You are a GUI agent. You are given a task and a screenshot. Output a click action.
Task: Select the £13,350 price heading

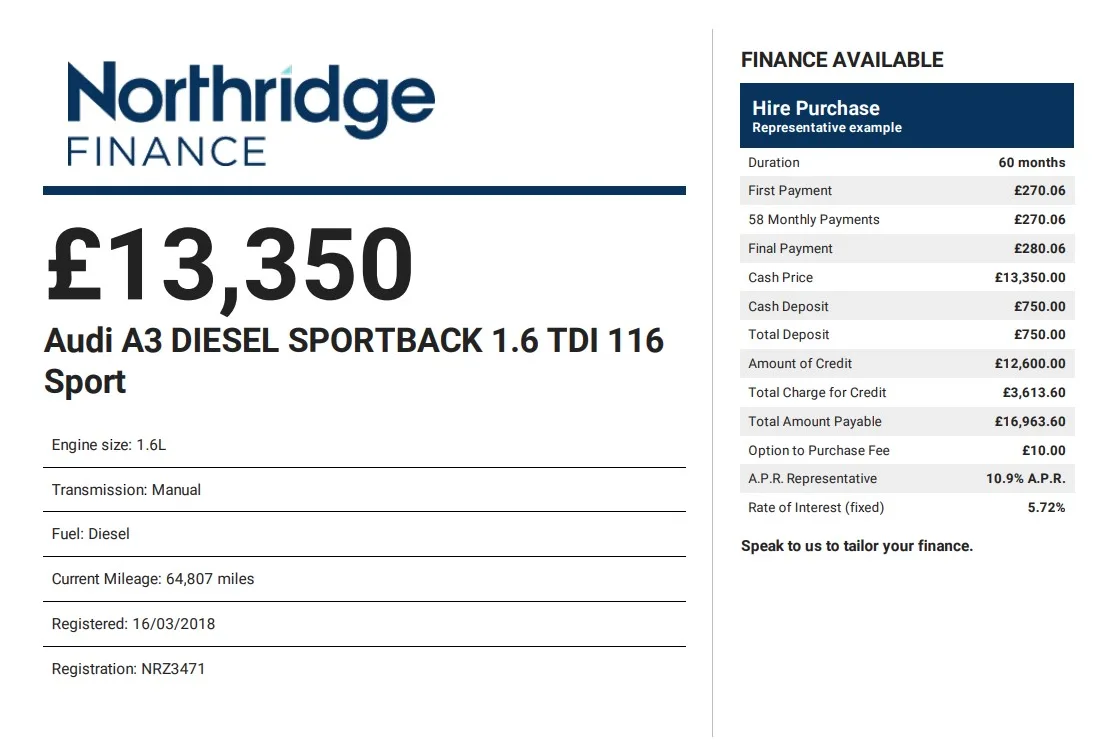[230, 265]
